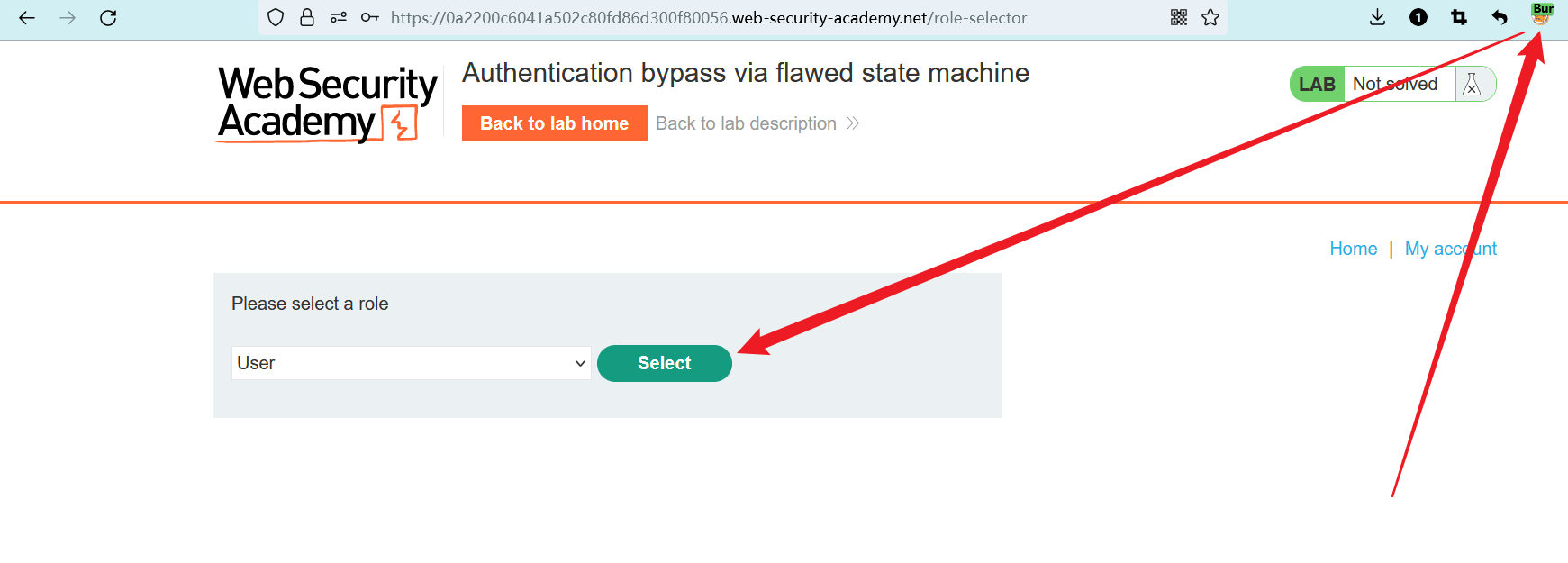Click the browser back arrow
Image resolution: width=1568 pixels, height=563 pixels.
click(27, 18)
